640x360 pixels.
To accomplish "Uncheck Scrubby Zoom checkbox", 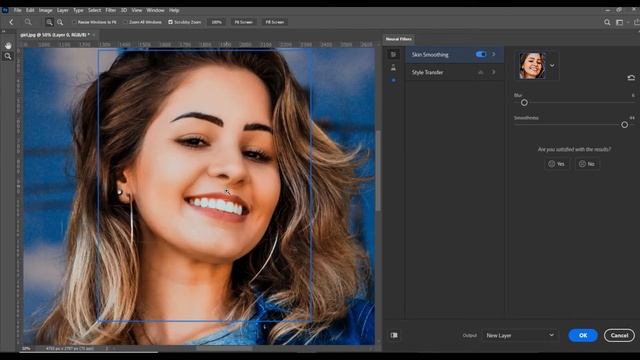I will [x=171, y=22].
